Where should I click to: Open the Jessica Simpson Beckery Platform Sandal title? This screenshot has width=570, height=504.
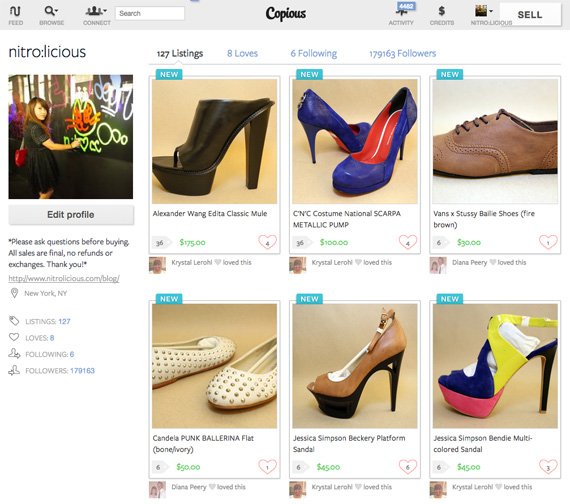pyautogui.click(x=349, y=444)
